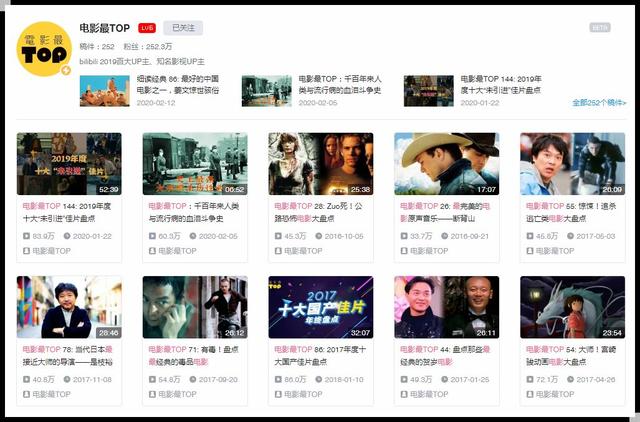The width and height of the screenshot is (640, 422).
Task: Open uploader 电影最TOP under the 17:07 video
Action: [429, 251]
